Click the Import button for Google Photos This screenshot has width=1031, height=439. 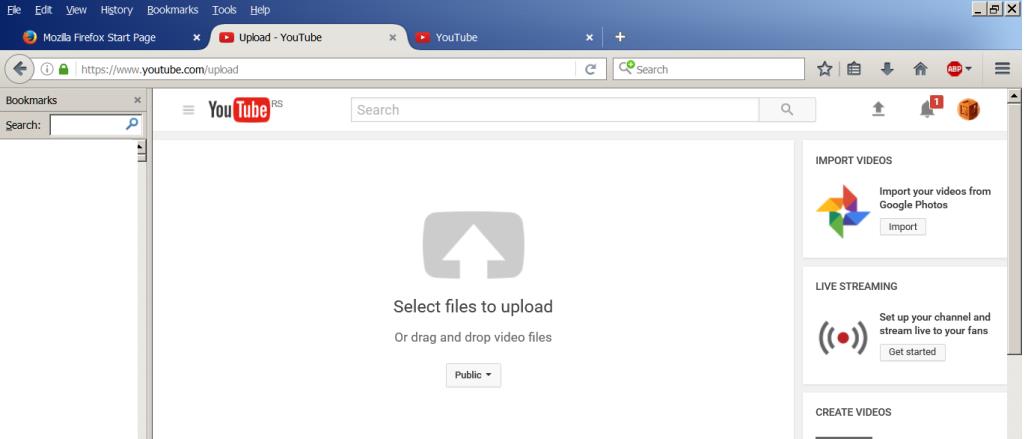click(902, 227)
